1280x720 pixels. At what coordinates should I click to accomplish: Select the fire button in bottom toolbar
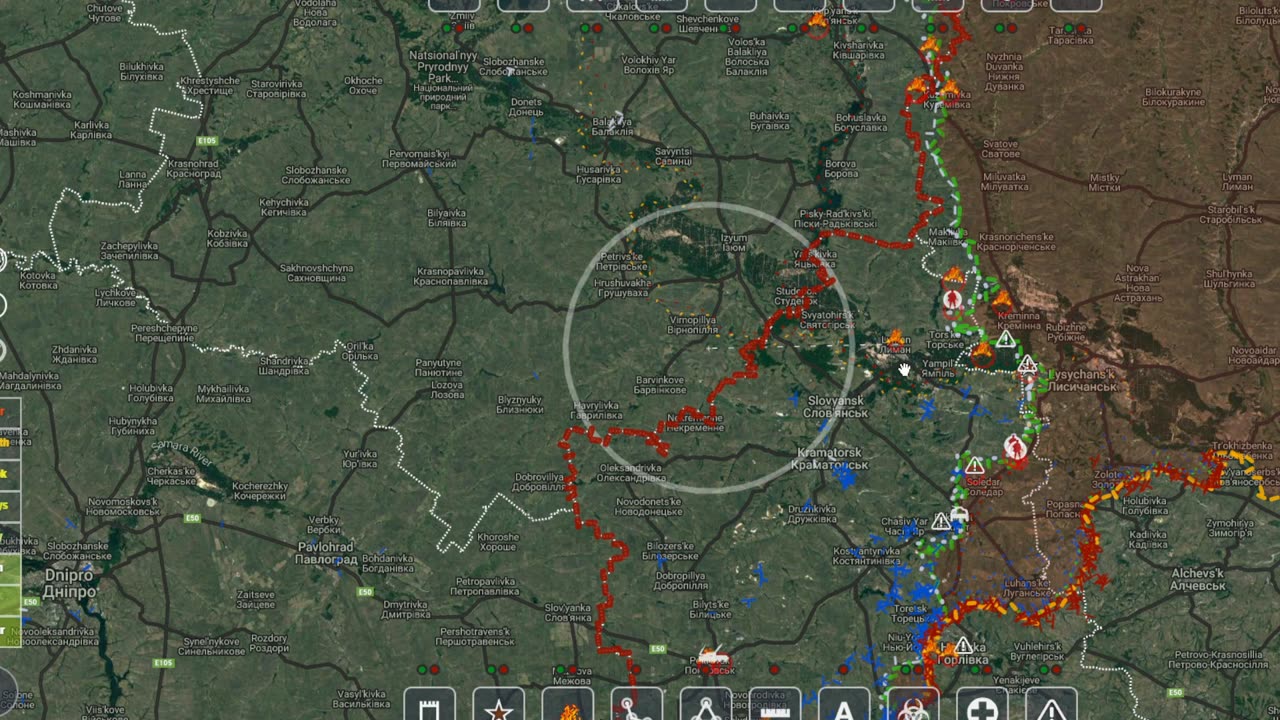click(568, 705)
